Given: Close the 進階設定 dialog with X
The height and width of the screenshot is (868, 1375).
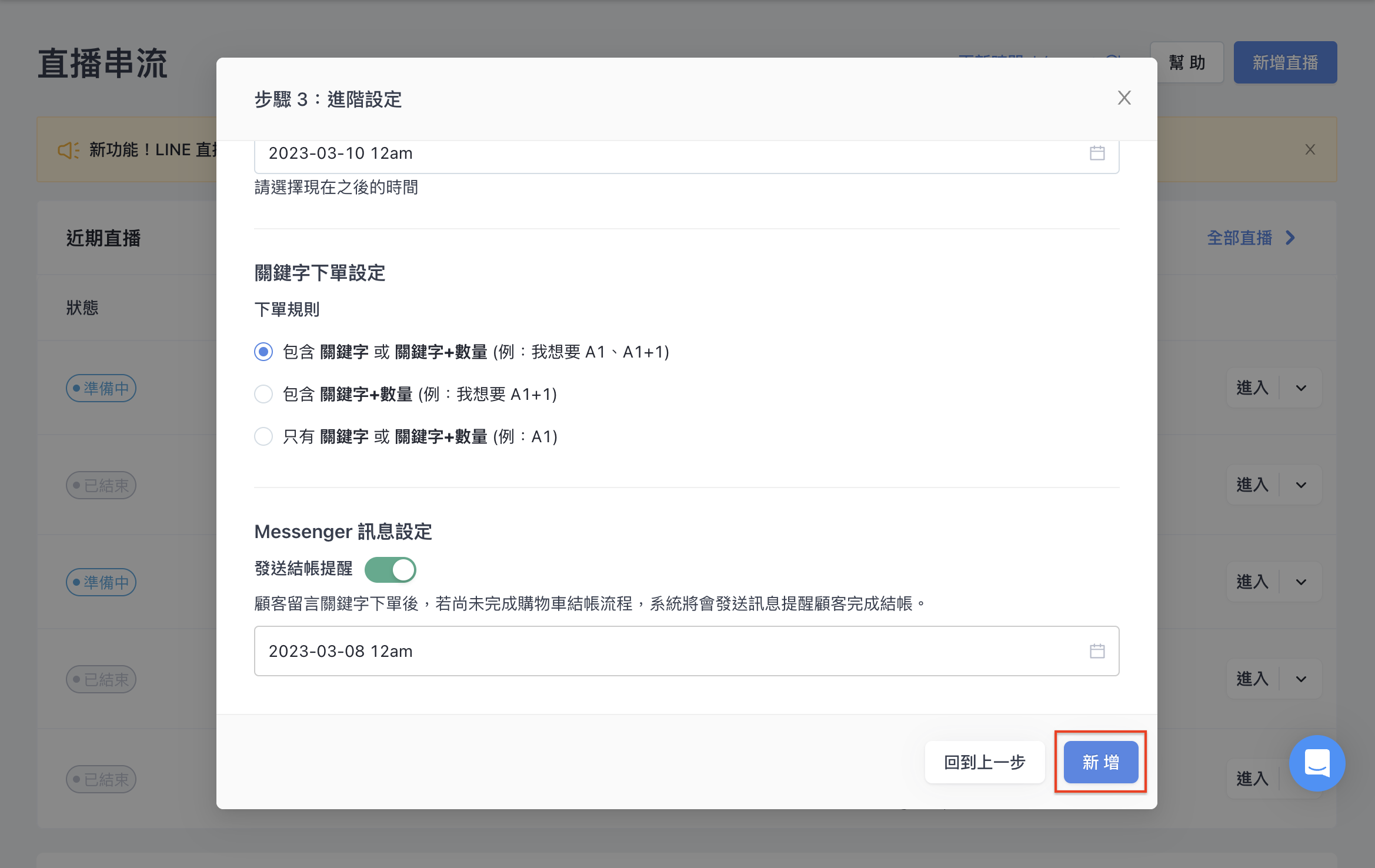Looking at the screenshot, I should coord(1124,98).
